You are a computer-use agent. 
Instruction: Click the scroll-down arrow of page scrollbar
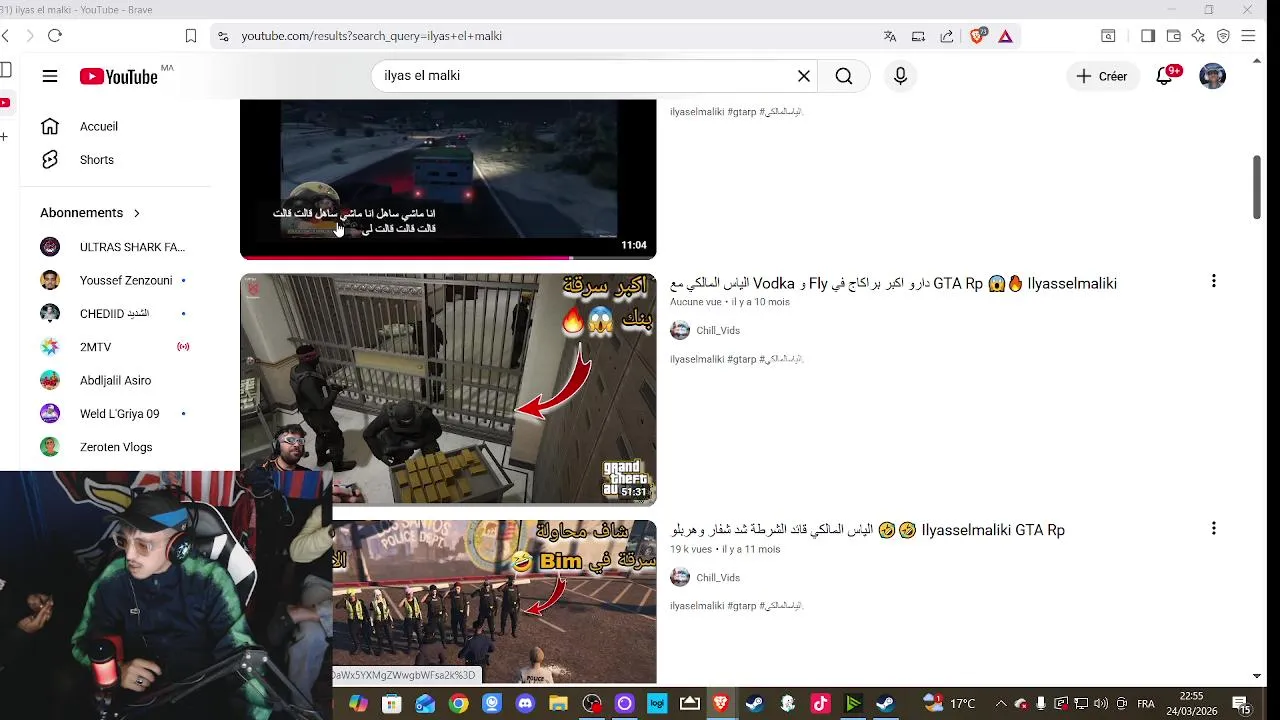pyautogui.click(x=1257, y=676)
